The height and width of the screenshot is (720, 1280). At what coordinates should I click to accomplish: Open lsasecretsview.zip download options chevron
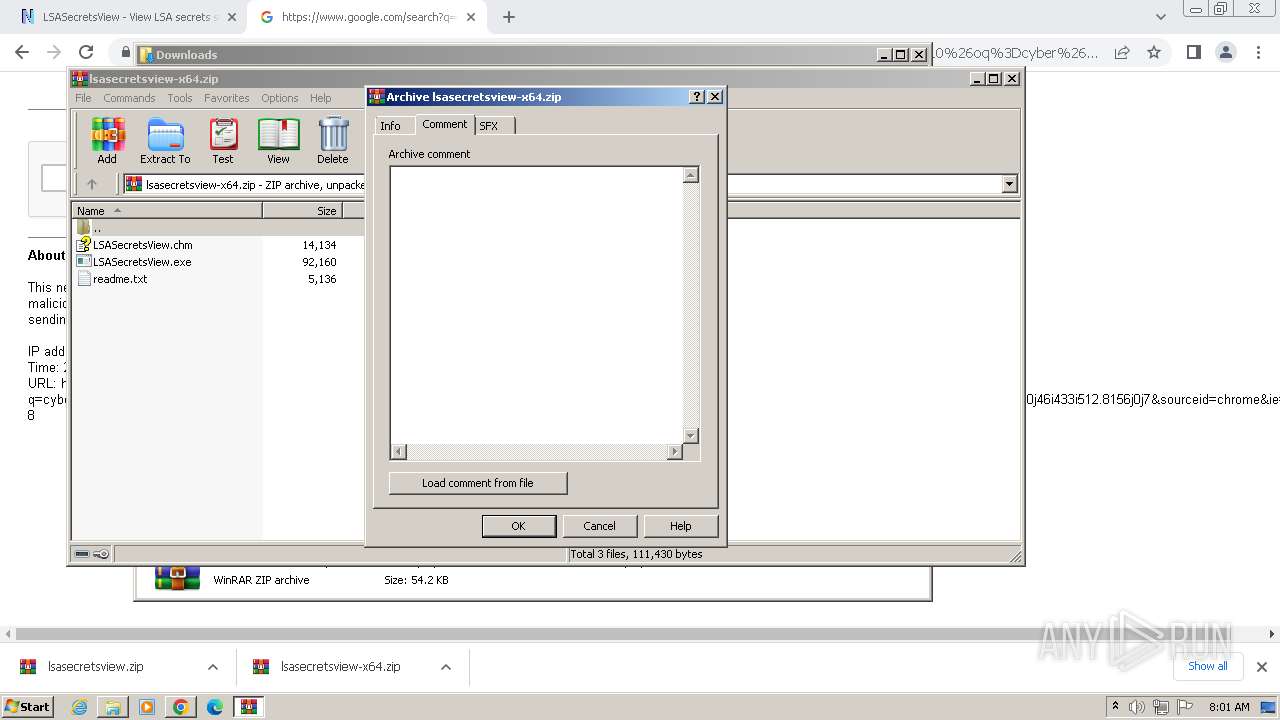tap(212, 667)
